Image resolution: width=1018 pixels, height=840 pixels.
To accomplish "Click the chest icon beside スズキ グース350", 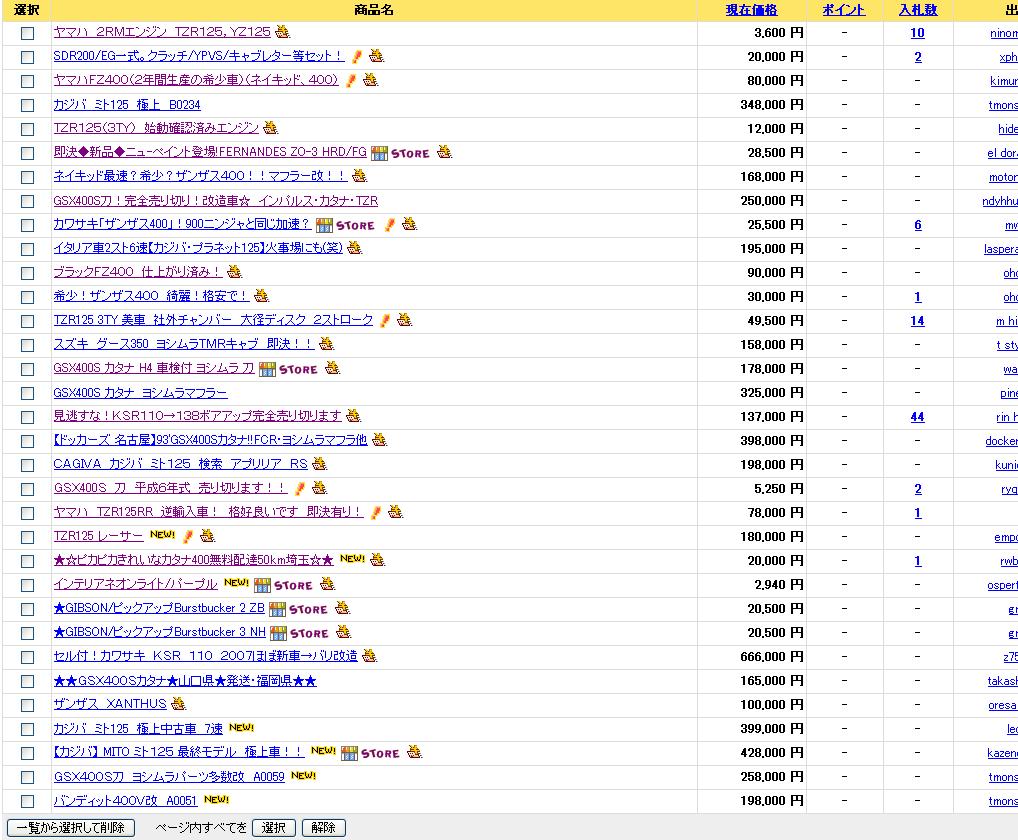I will [327, 343].
